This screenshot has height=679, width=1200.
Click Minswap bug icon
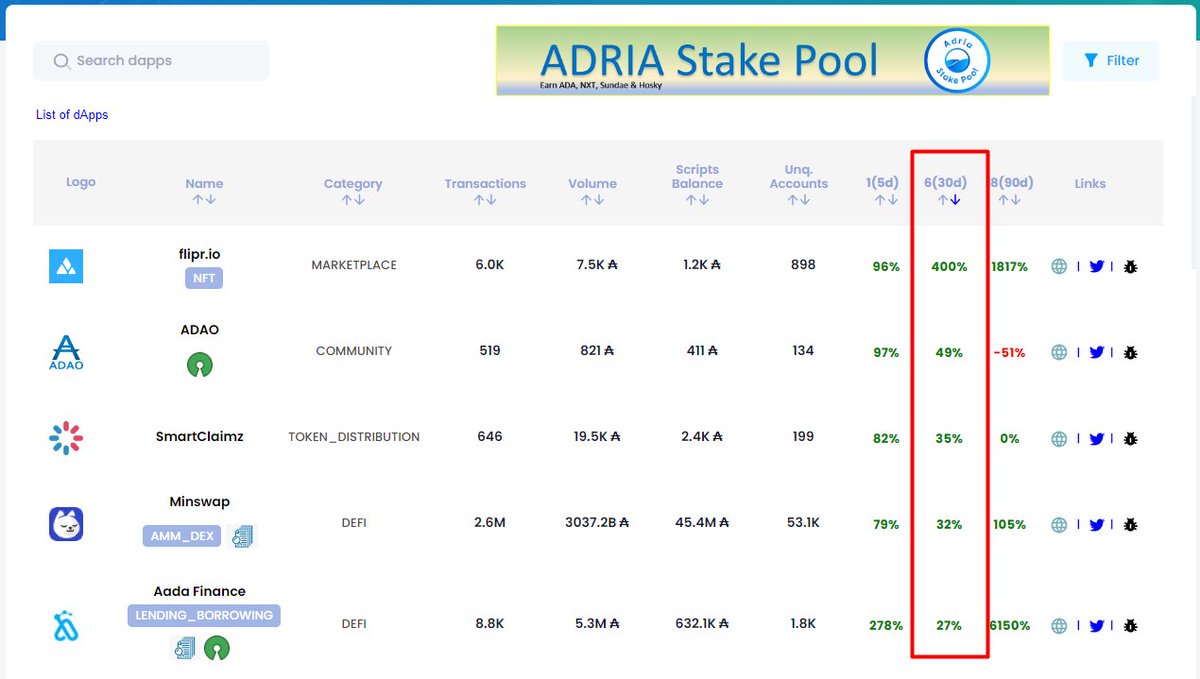pyautogui.click(x=1131, y=525)
